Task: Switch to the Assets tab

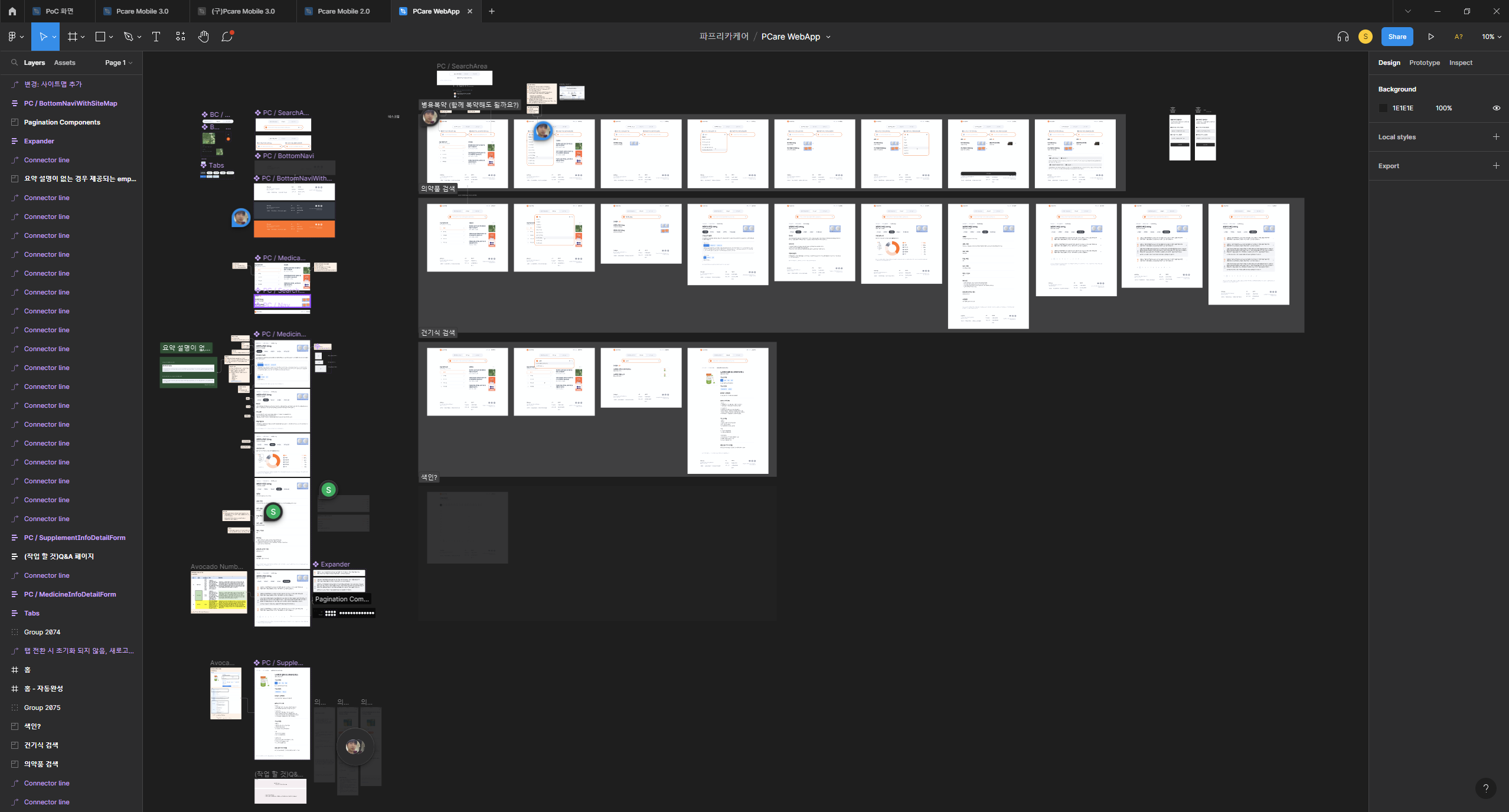Action: pos(64,63)
